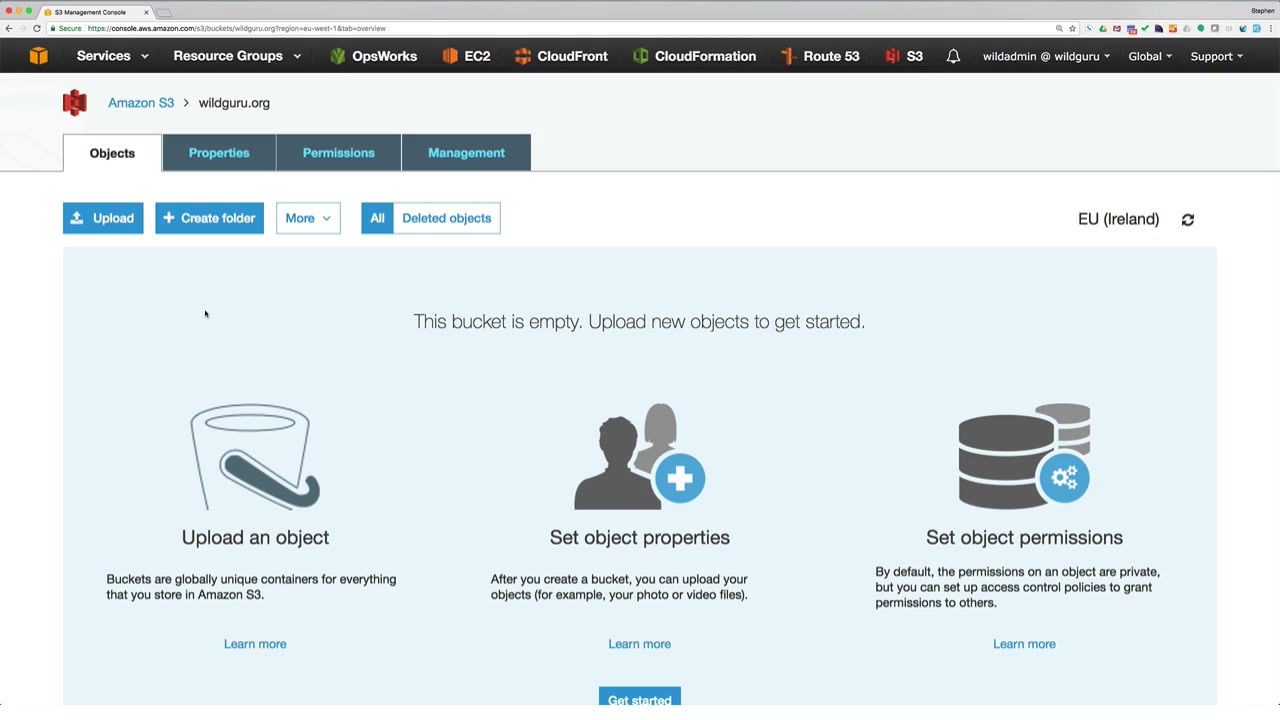Show Deleted objects
Screen dimensions: 1280x720
pyautogui.click(x=447, y=218)
